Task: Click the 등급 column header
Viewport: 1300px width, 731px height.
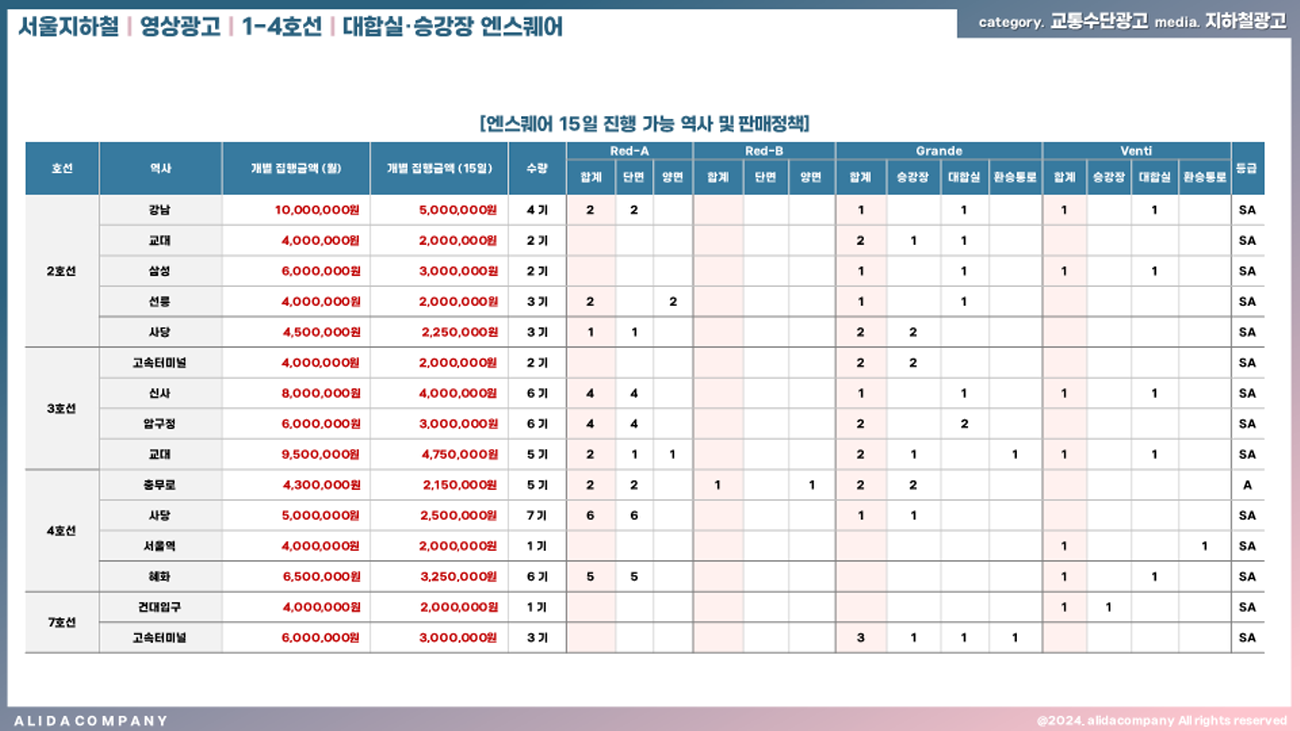Action: pyautogui.click(x=1247, y=169)
